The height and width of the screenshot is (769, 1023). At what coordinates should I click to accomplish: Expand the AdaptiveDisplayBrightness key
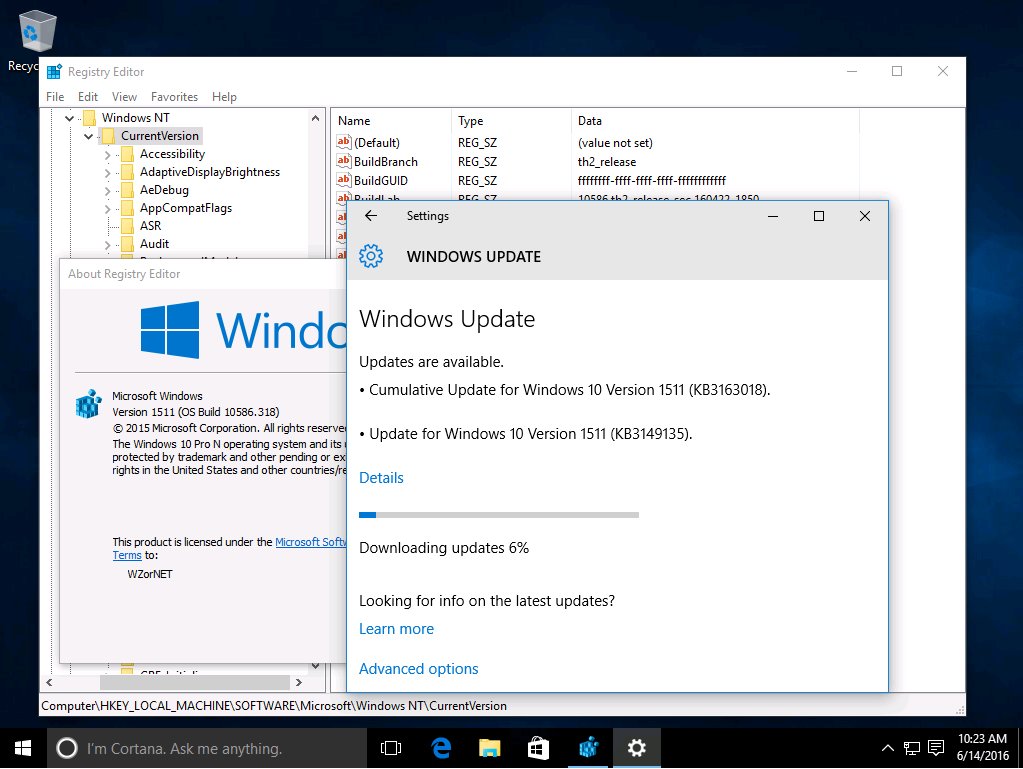(108, 173)
